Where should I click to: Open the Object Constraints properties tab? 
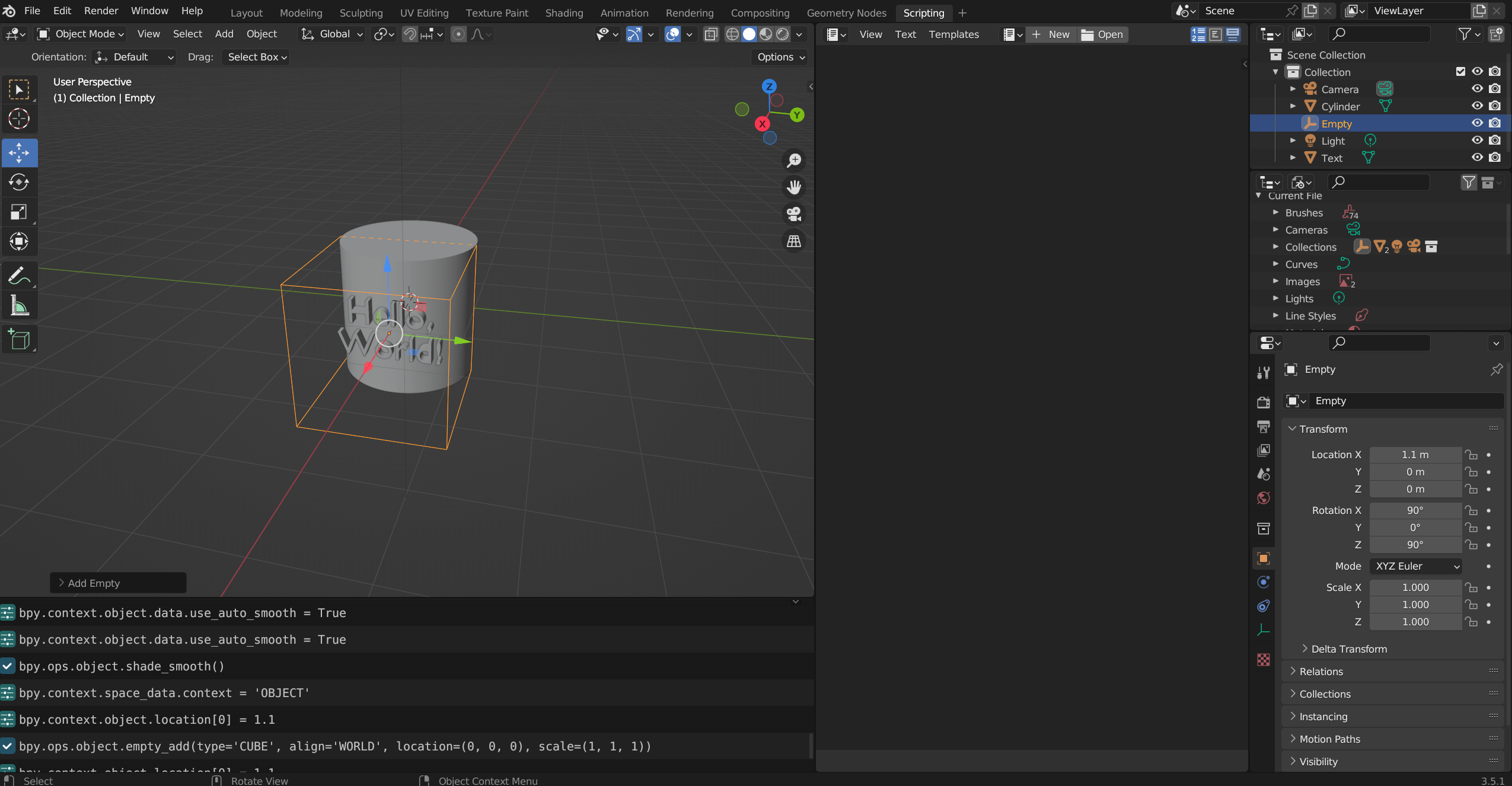pos(1263,606)
